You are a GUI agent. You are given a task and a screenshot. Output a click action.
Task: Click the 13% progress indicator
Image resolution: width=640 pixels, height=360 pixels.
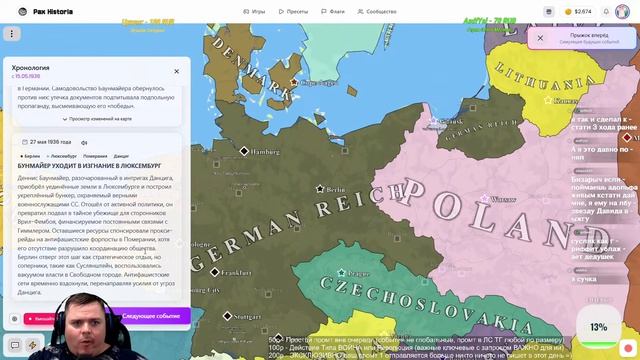click(598, 327)
